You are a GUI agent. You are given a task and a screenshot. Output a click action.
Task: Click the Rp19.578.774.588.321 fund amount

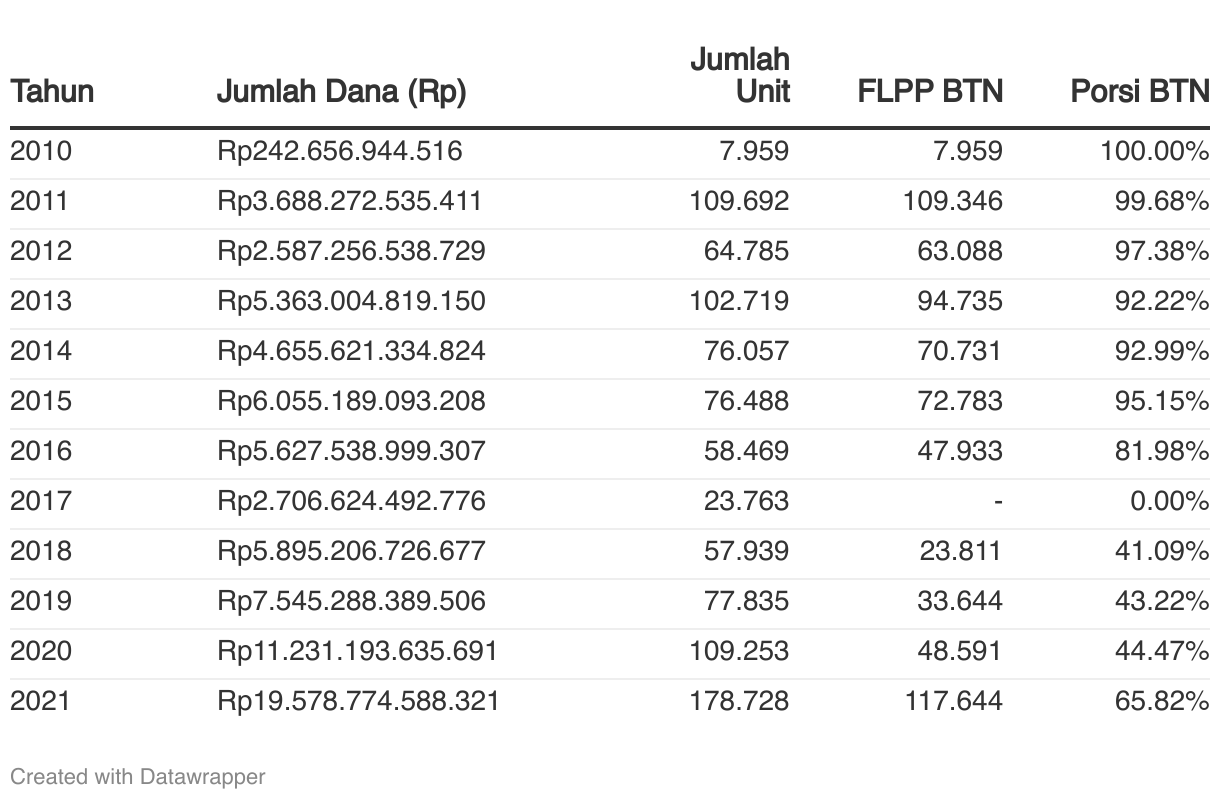pyautogui.click(x=358, y=701)
